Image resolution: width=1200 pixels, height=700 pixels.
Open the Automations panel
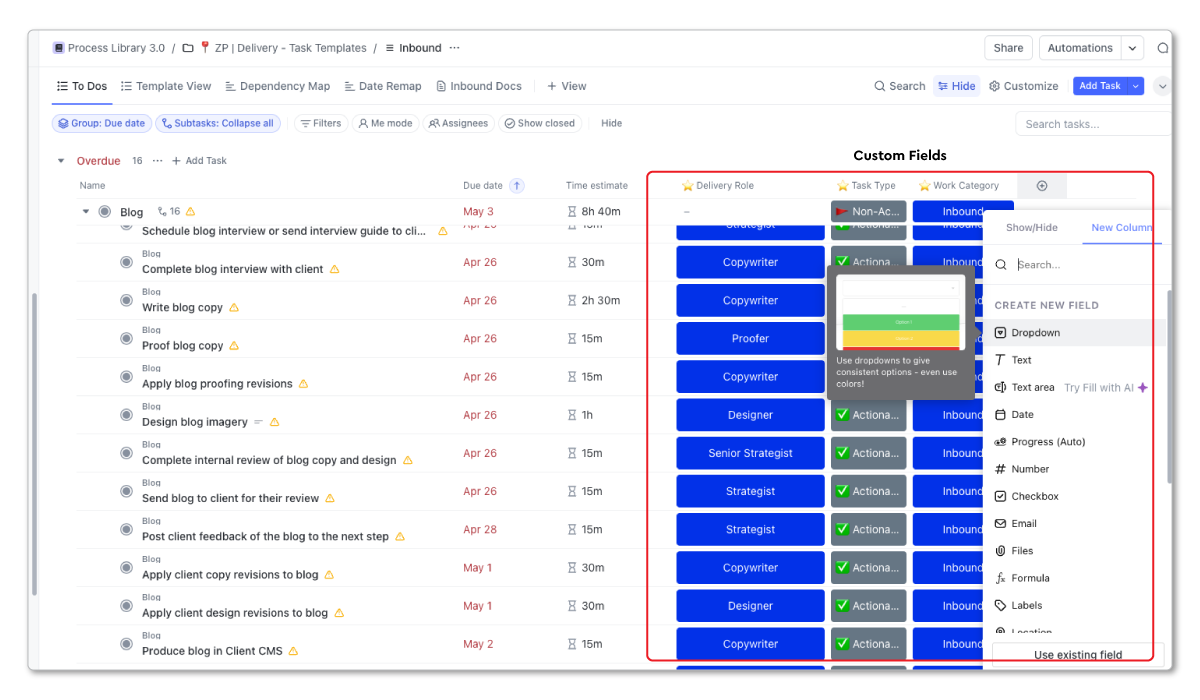pos(1079,47)
